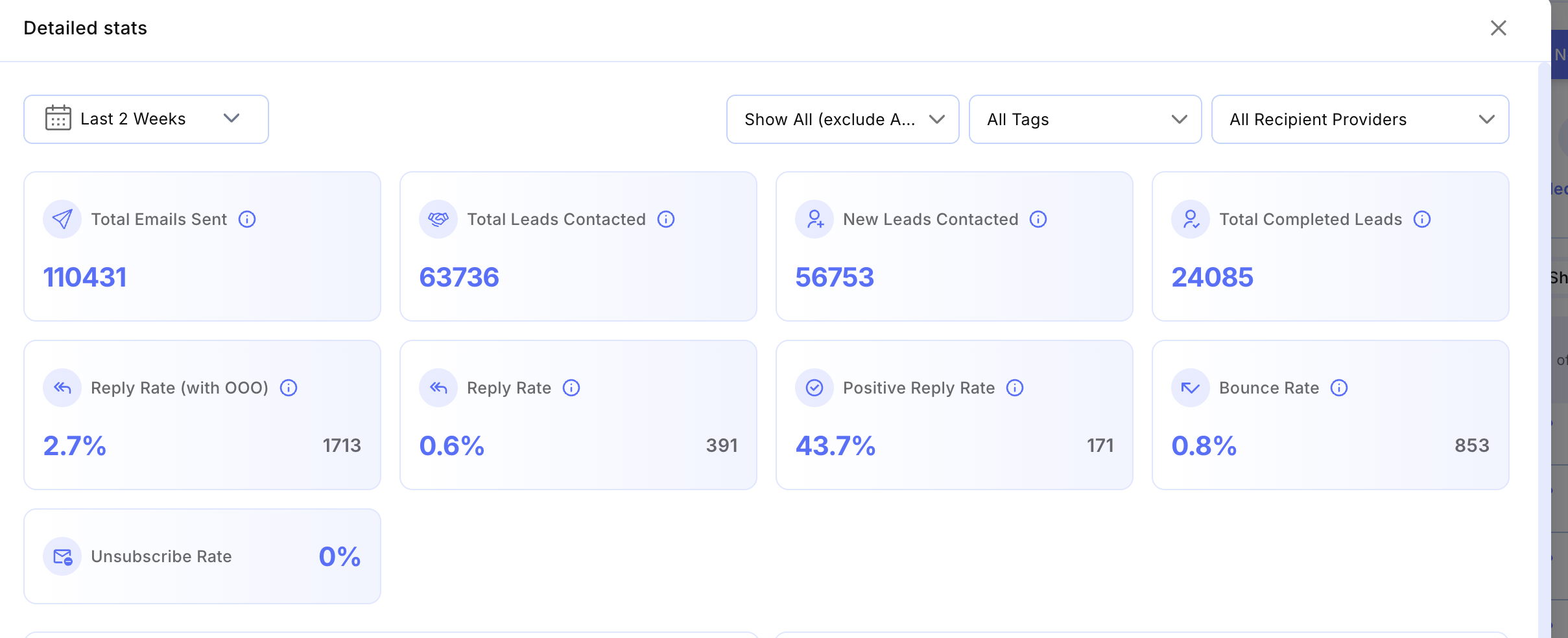
Task: Expand the All Recipient Providers dropdown
Action: coord(1360,119)
